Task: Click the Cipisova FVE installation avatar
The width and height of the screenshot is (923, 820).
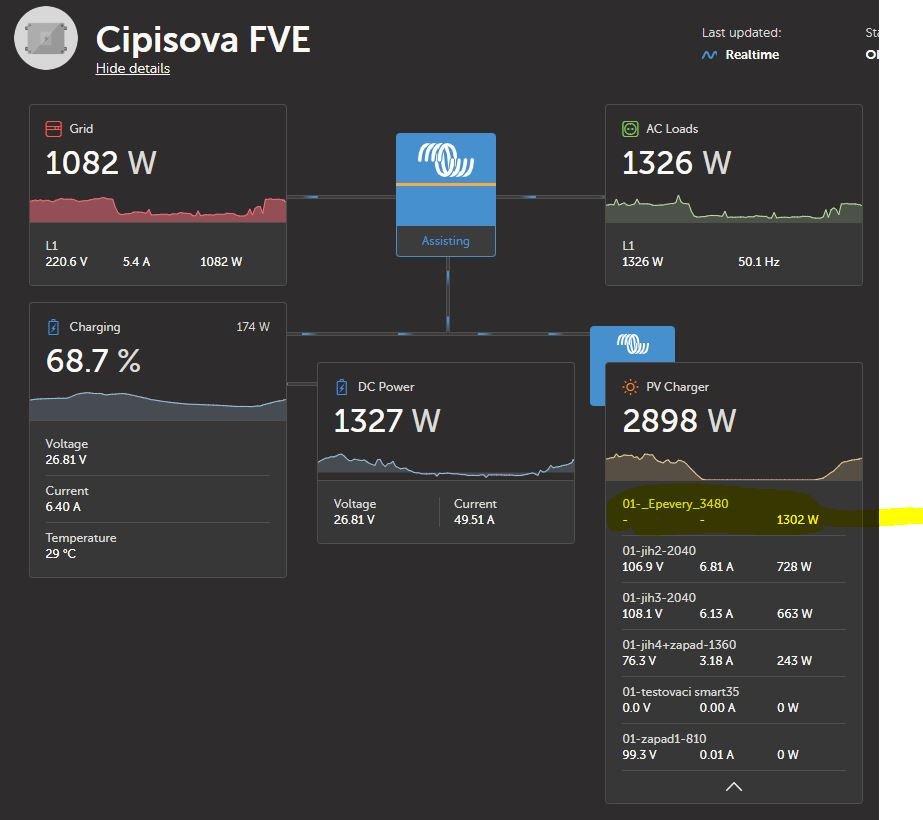Action: click(x=46, y=38)
